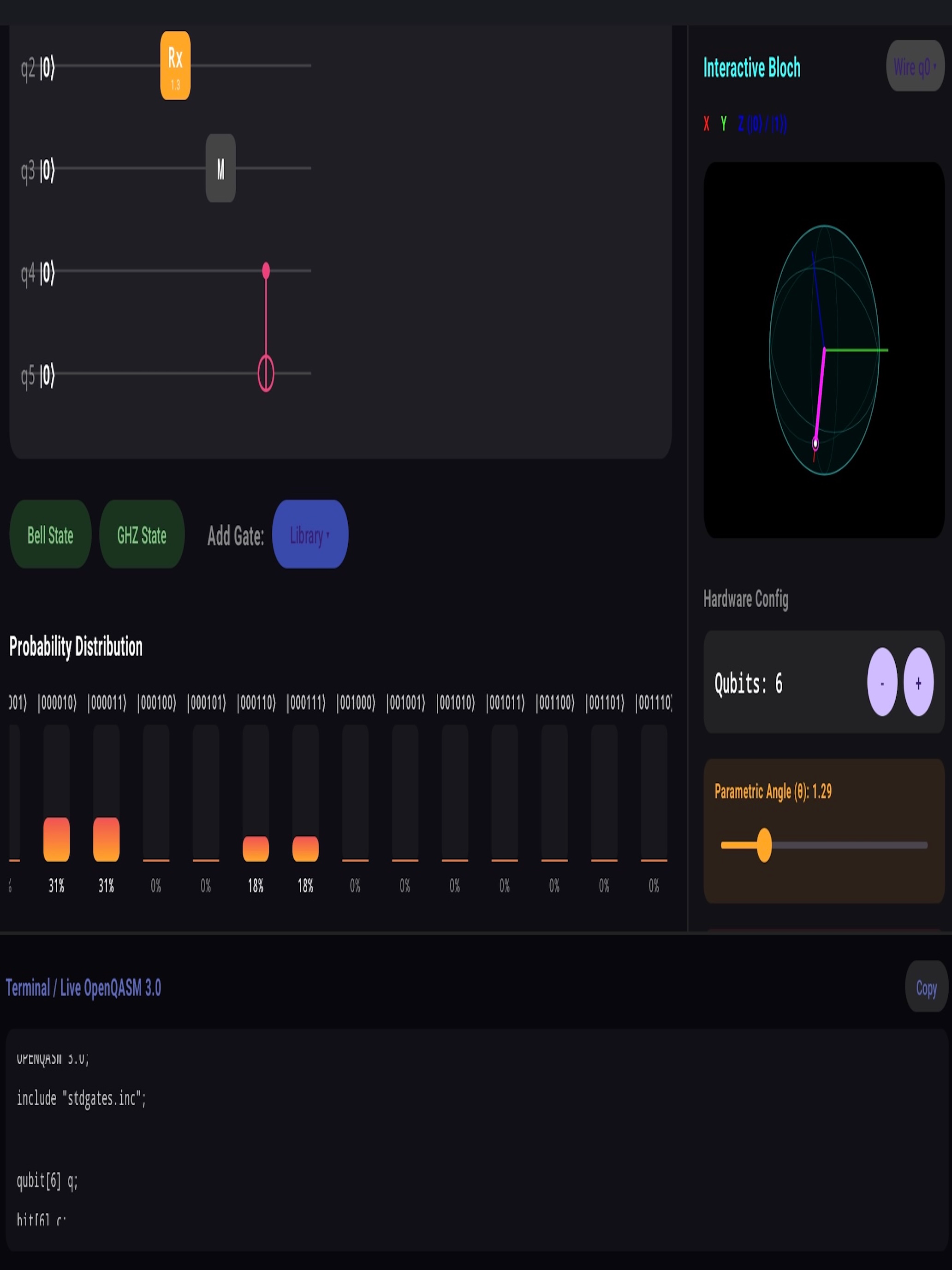Click the |000110⟩ probability bar
Viewport: 952px width, 1270px height.
click(x=256, y=793)
